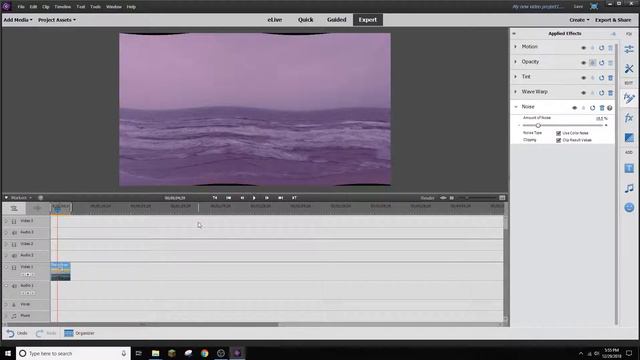This screenshot has height=360, width=640.
Task: Open the Effects fx icon
Action: [x=629, y=118]
